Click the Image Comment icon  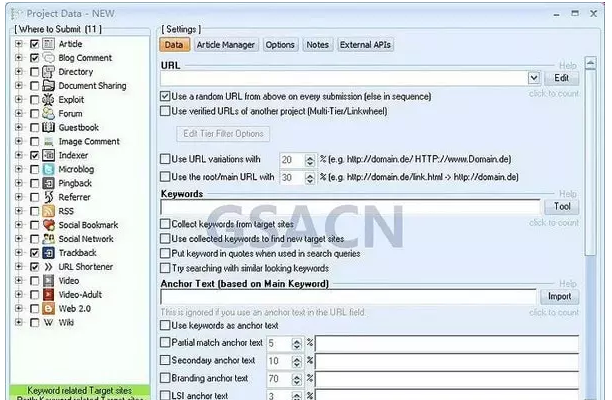tap(48, 141)
